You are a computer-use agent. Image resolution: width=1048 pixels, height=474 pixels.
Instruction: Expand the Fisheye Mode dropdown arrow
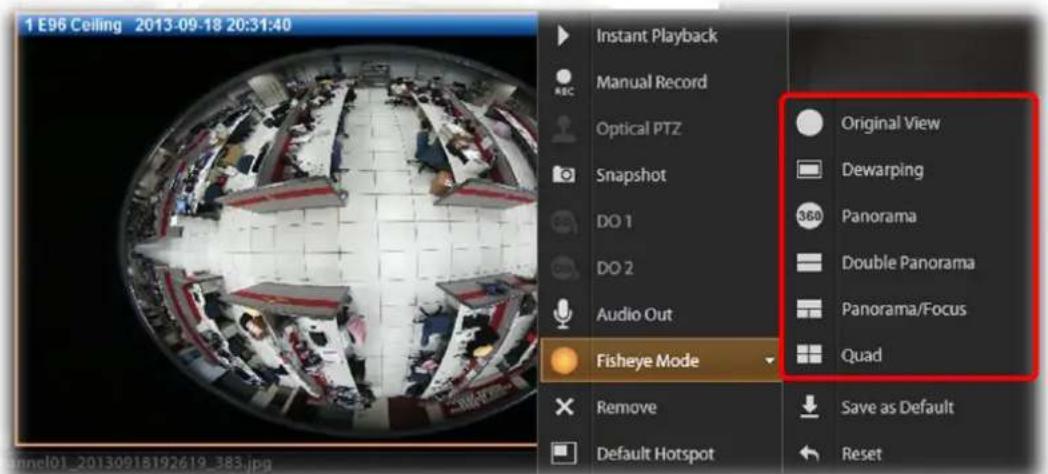(769, 362)
